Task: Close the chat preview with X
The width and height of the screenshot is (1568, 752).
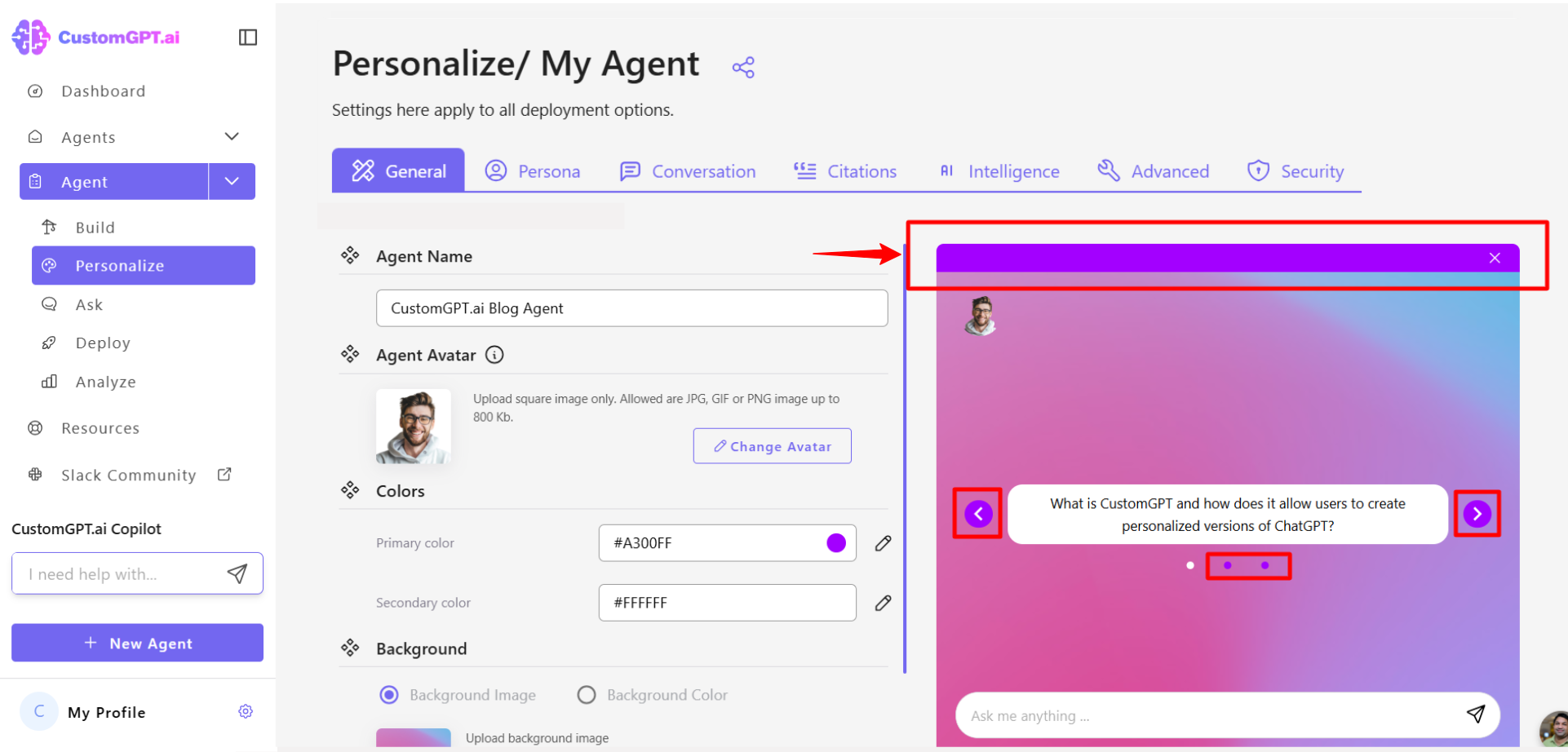Action: point(1495,258)
